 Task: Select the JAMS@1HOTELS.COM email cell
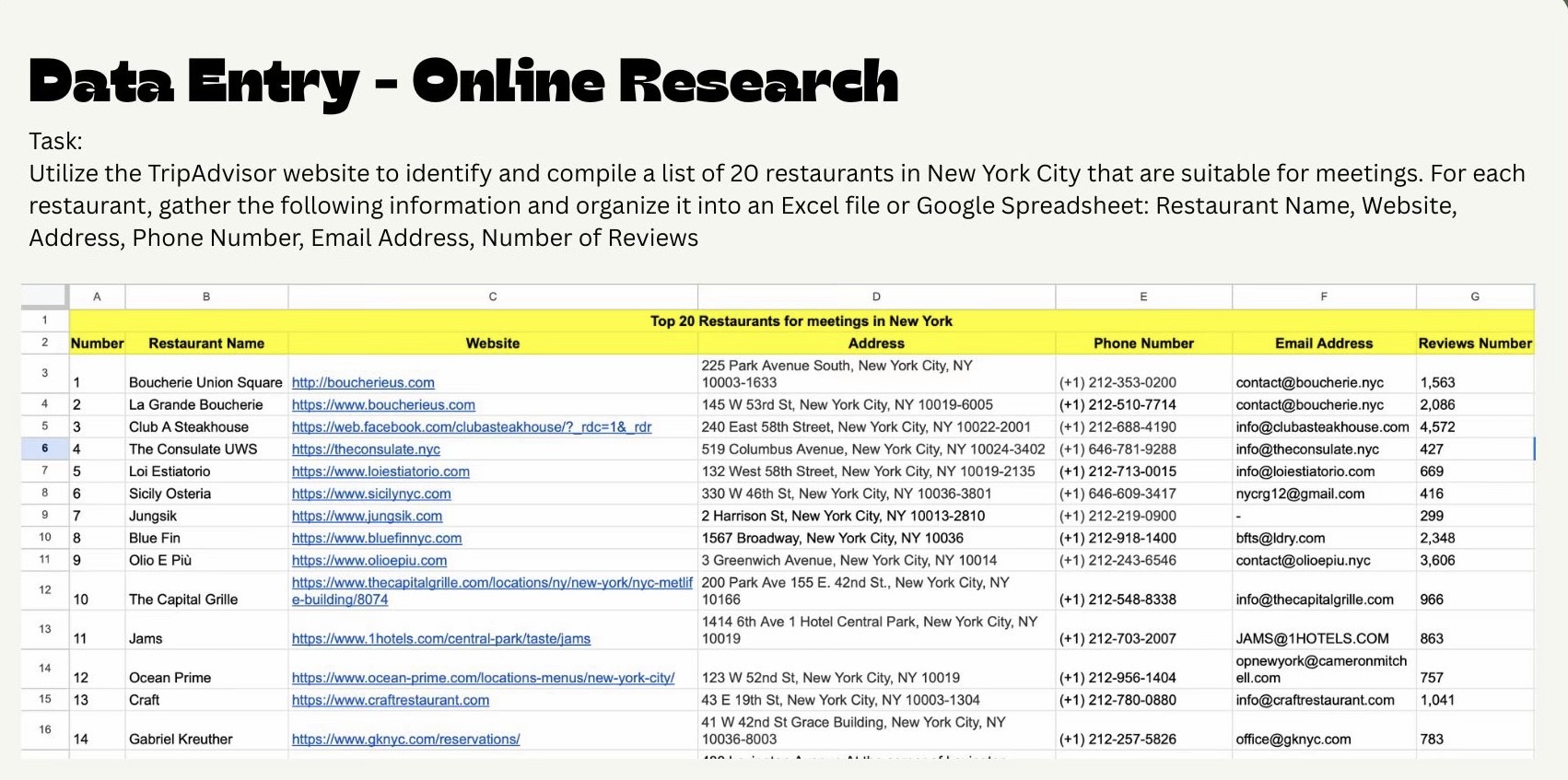pyautogui.click(x=1324, y=630)
